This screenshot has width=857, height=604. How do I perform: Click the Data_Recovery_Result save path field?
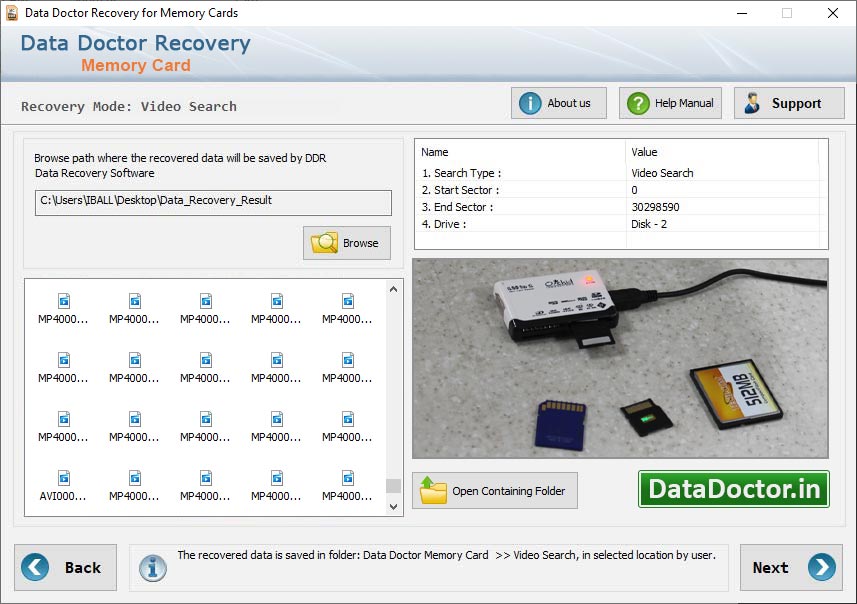(213, 202)
